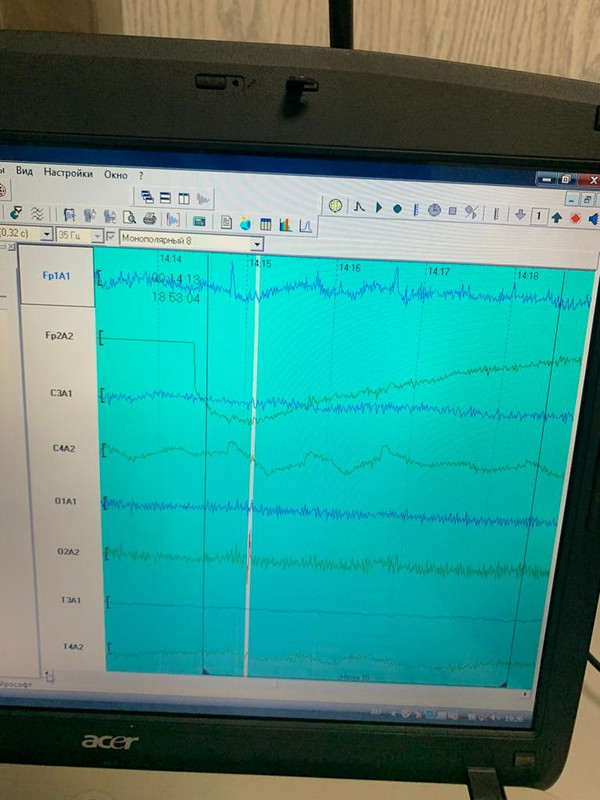This screenshot has height=800, width=600.
Task: Click the 14:14 time marker
Action: coord(170,259)
